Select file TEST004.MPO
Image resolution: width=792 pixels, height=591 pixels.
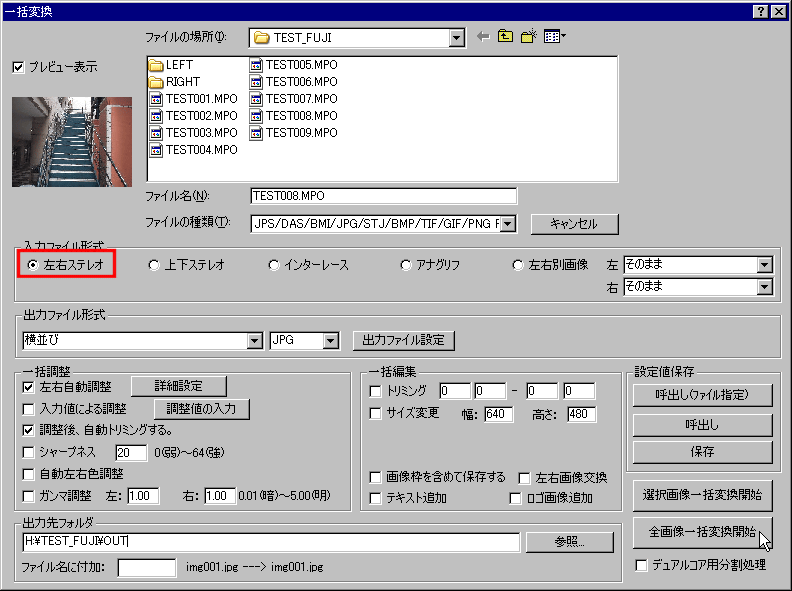pyautogui.click(x=193, y=150)
